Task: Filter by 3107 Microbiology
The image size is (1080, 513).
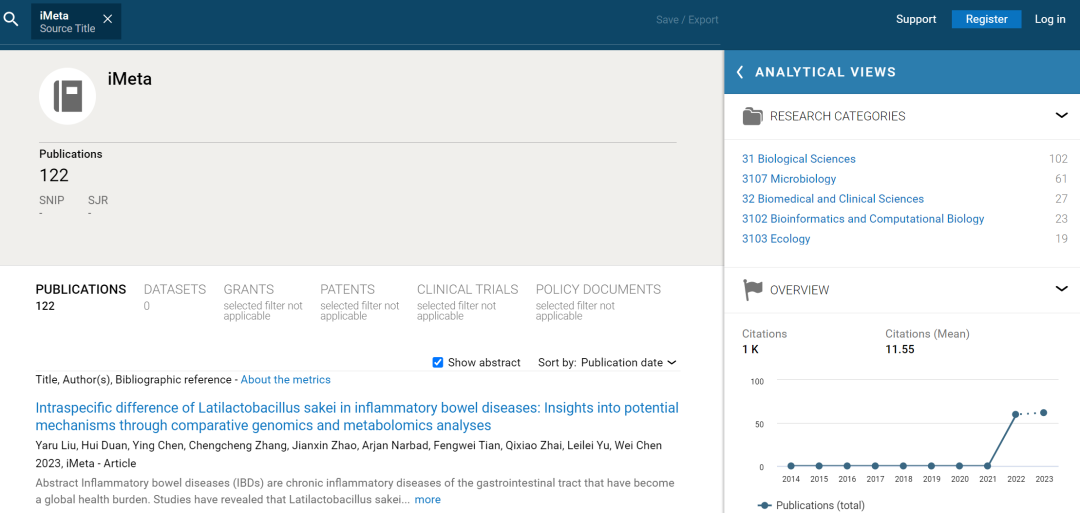Action: coord(789,179)
